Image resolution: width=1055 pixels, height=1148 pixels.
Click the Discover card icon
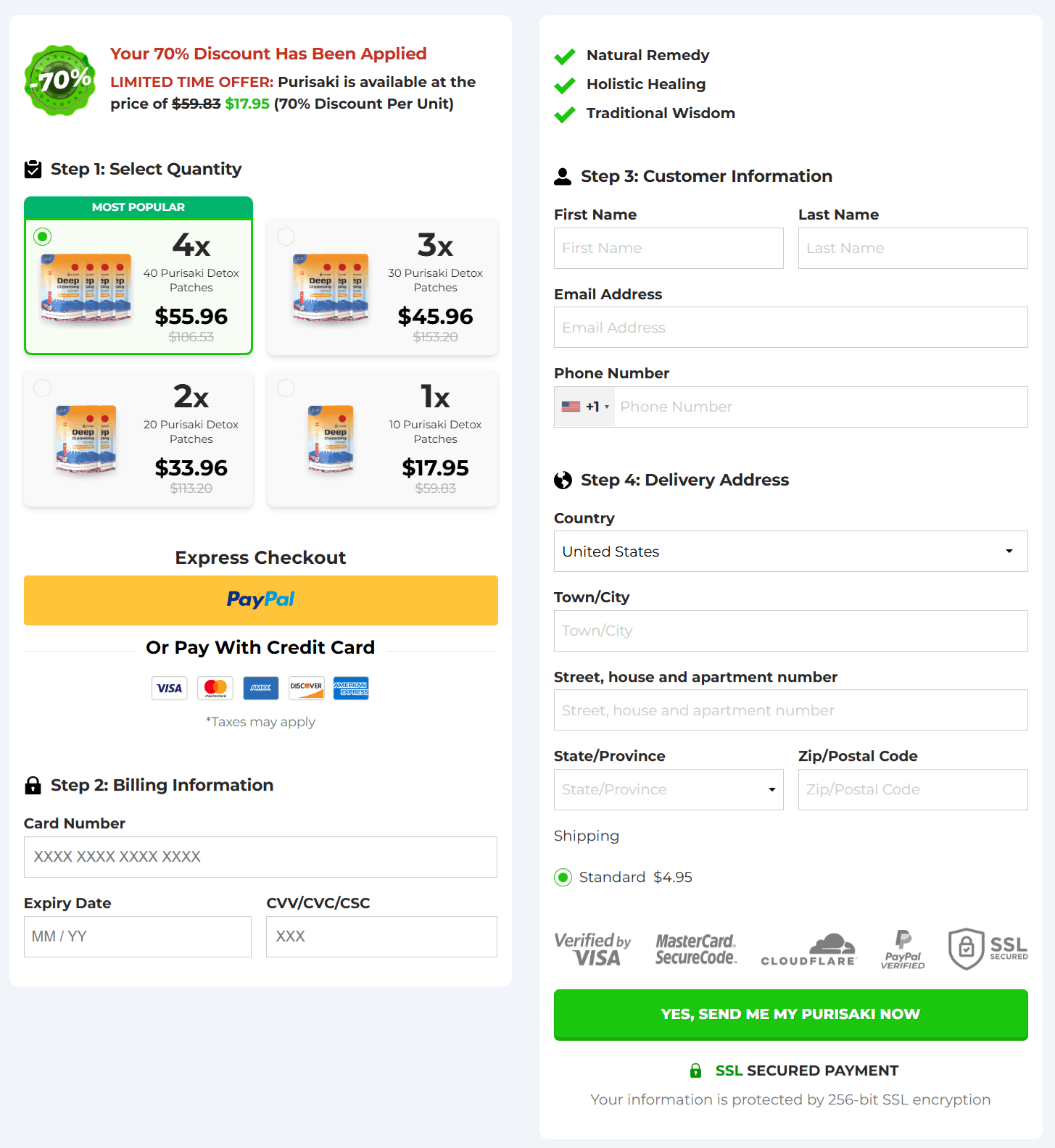point(306,688)
